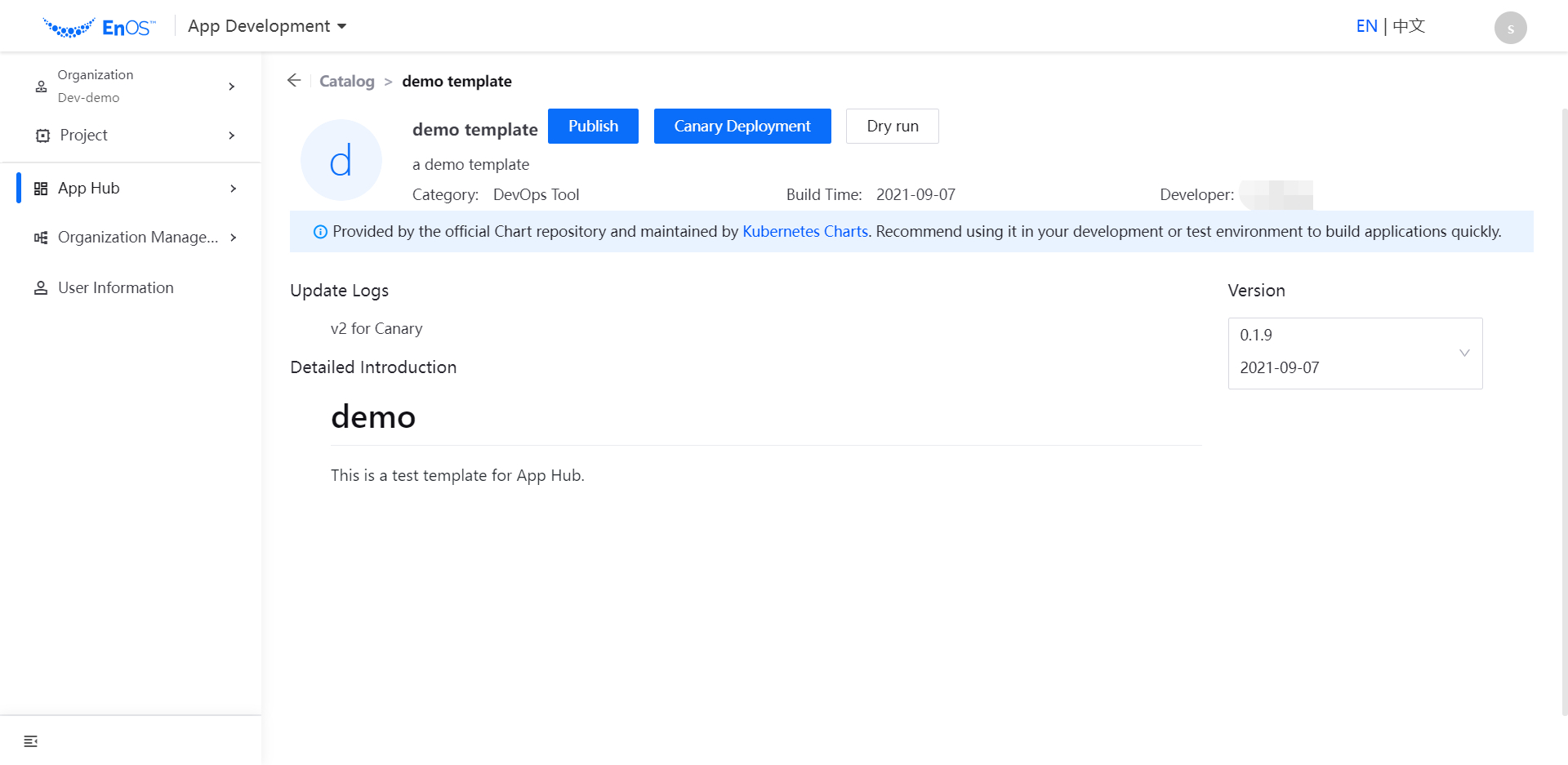Collapse the sidebar using the bottom icon
This screenshot has height=765, width=1568.
pos(30,741)
